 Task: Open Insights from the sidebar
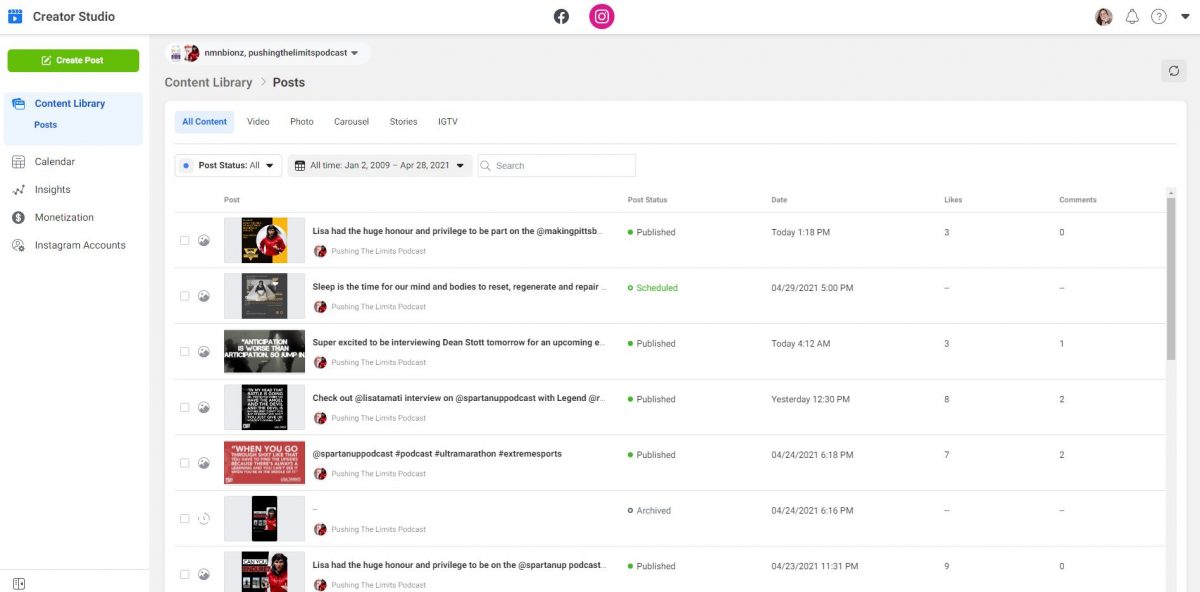click(52, 190)
